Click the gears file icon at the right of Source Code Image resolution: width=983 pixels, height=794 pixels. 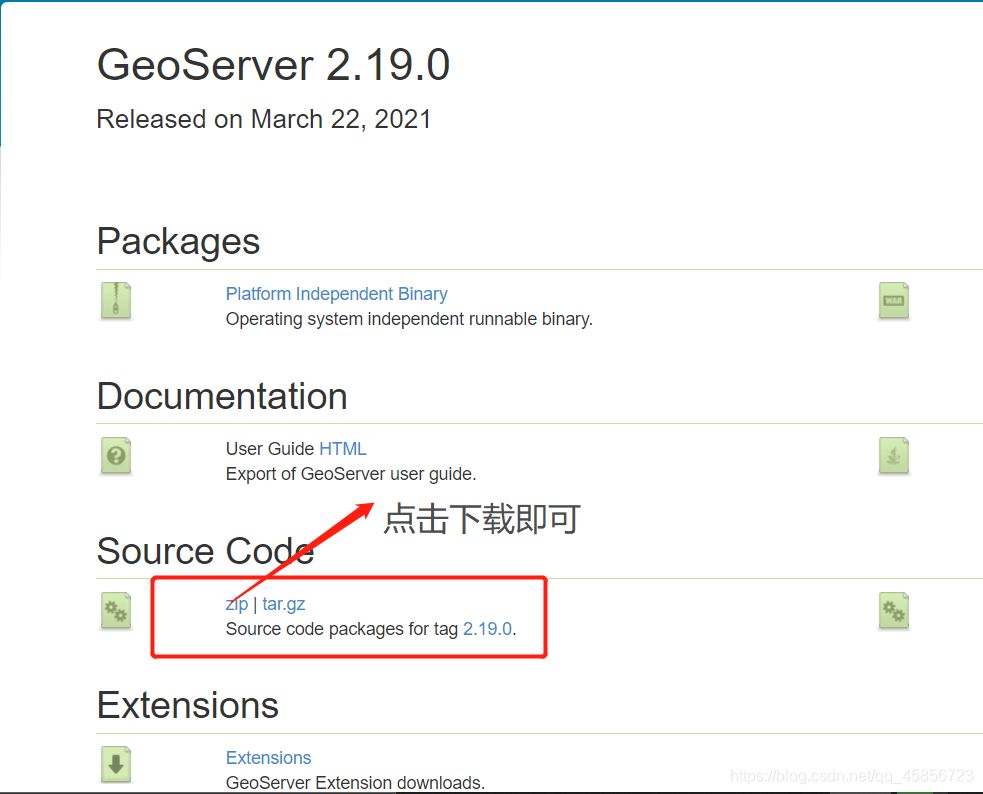pyautogui.click(x=893, y=611)
